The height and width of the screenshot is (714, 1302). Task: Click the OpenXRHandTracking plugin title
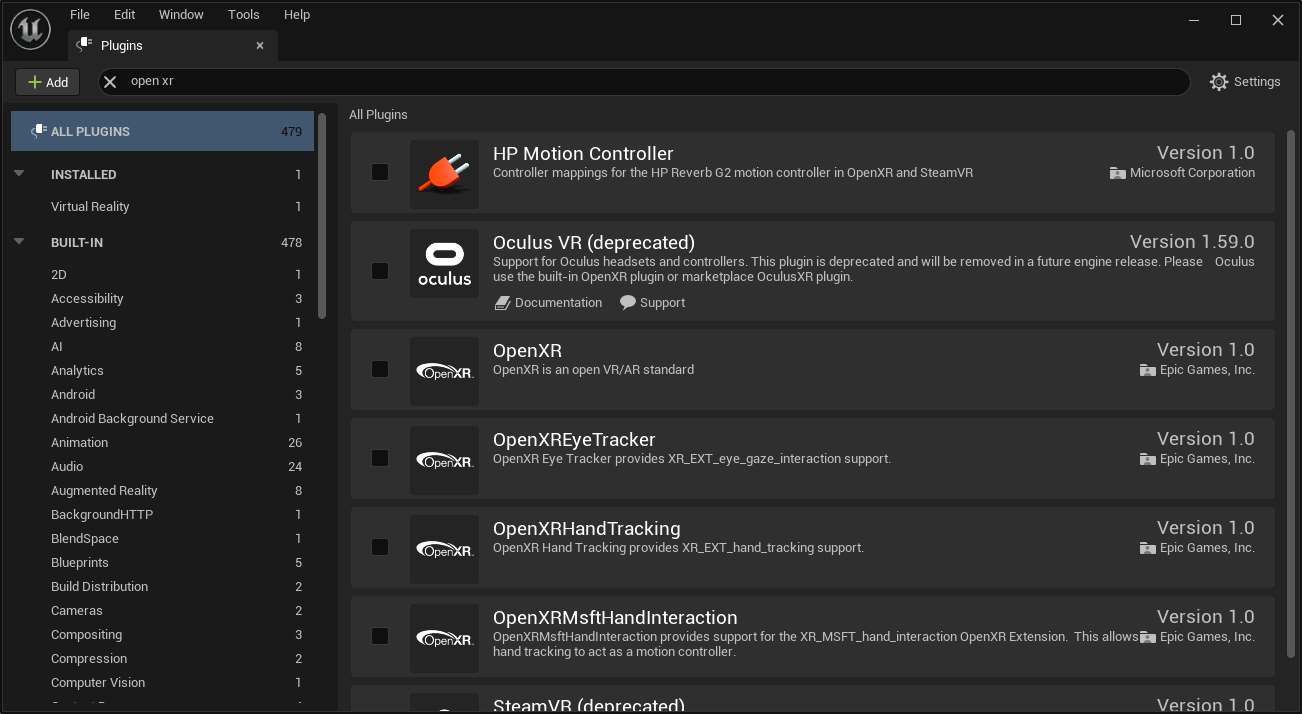point(587,529)
